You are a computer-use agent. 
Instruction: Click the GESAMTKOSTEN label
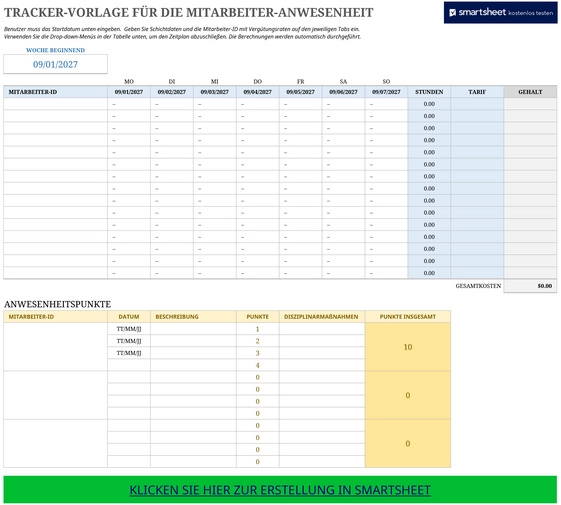tap(478, 286)
